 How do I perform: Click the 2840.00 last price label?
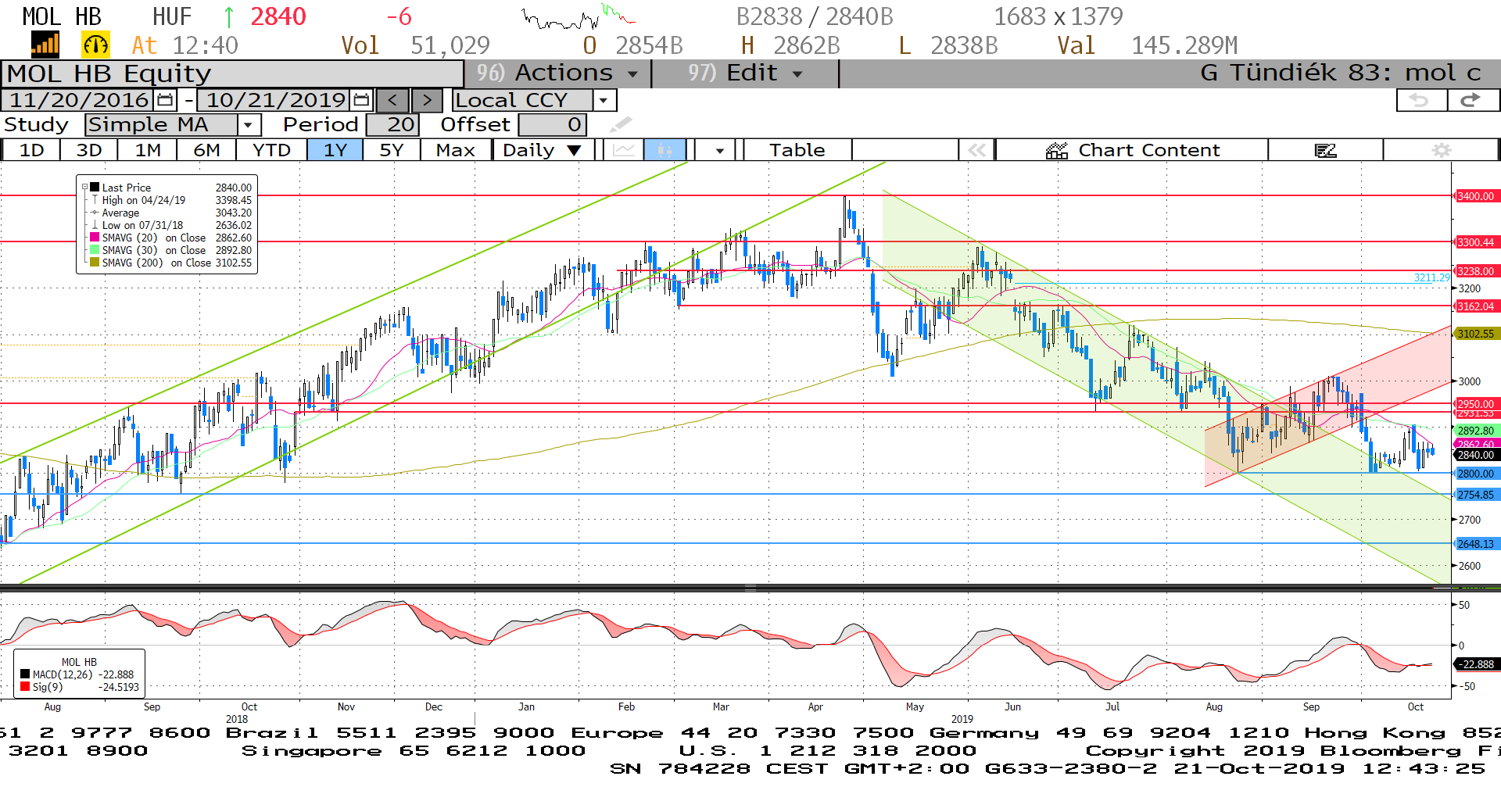[1475, 455]
